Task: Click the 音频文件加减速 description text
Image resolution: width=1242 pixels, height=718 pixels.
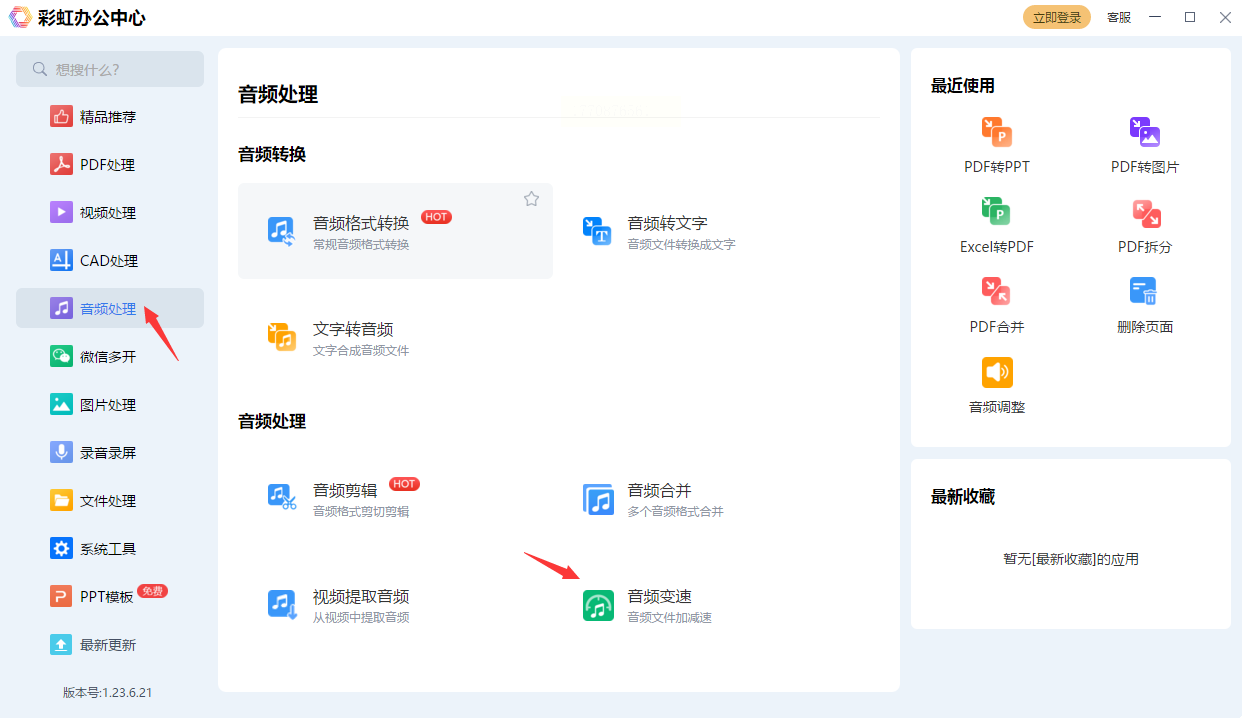Action: click(669, 617)
